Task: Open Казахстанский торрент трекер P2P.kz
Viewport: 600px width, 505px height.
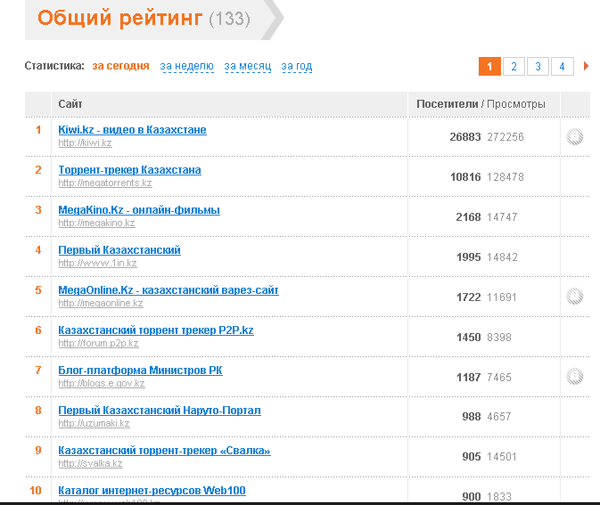Action: [156, 330]
